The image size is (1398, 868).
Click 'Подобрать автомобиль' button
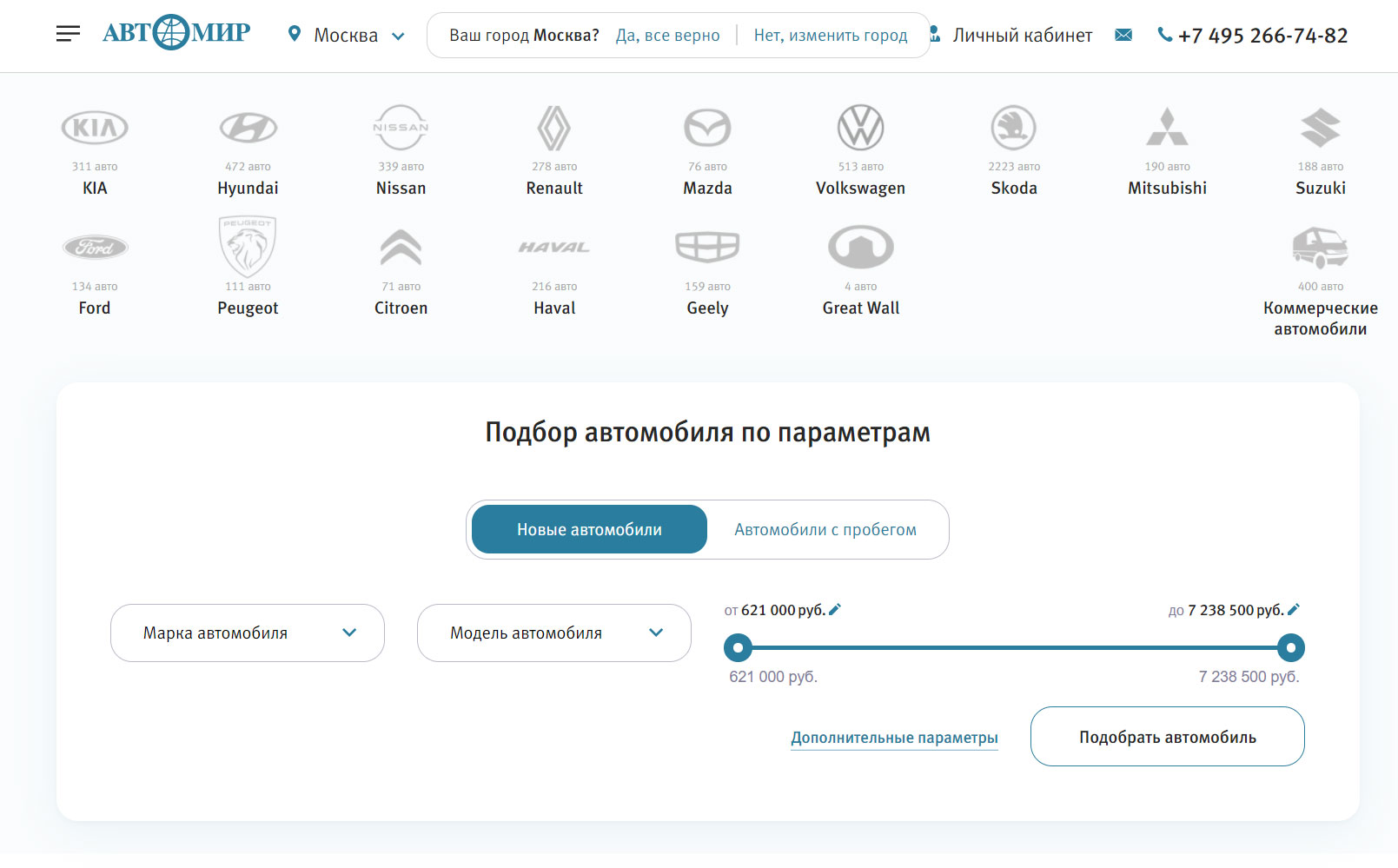[1168, 737]
